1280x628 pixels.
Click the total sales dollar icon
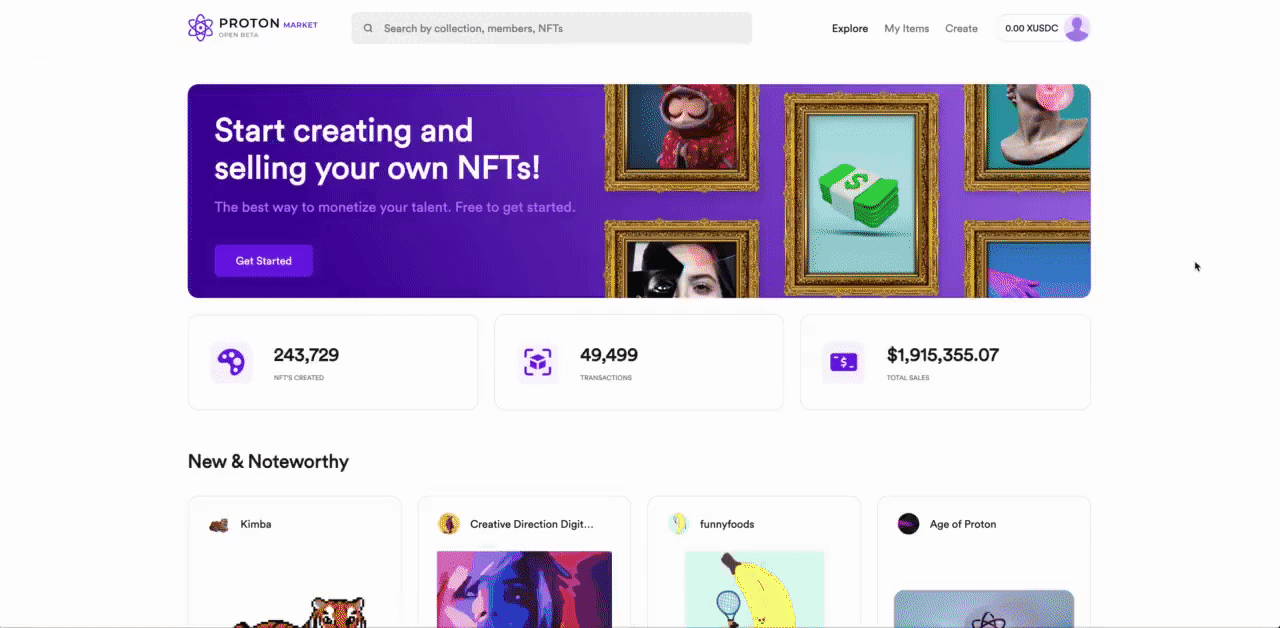click(844, 362)
